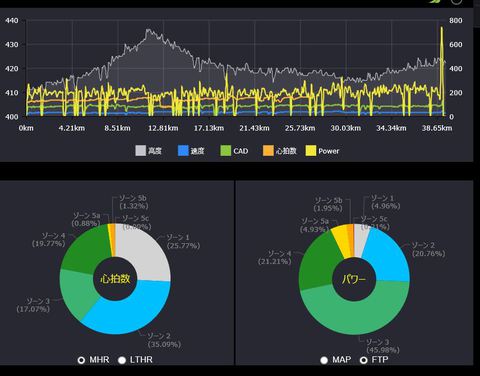The height and width of the screenshot is (376, 480).
Task: Toggle the 速度 speed legend swatch
Action: pyautogui.click(x=183, y=151)
